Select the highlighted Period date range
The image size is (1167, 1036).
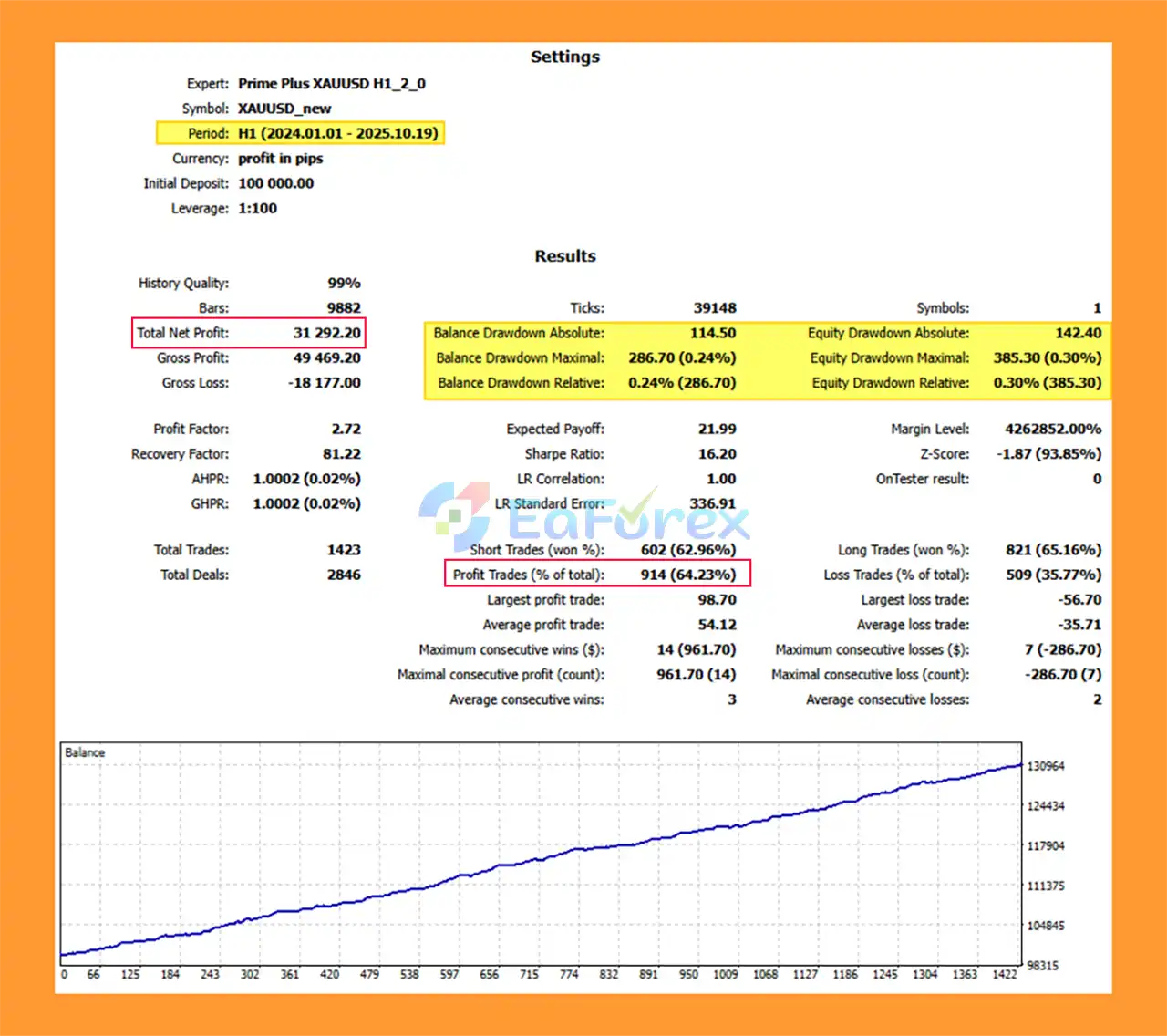(337, 133)
